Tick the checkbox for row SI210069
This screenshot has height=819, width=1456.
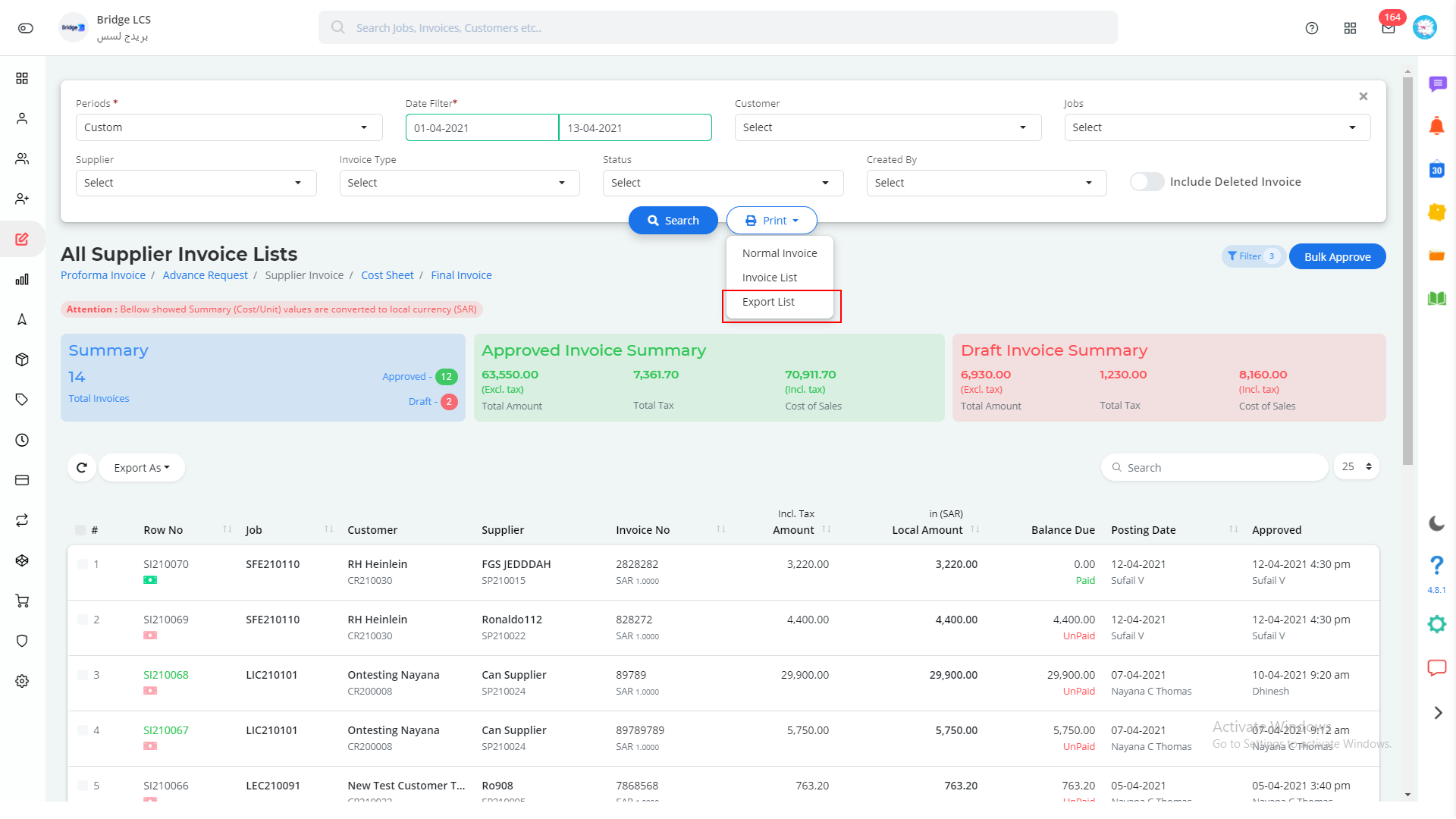(x=83, y=620)
